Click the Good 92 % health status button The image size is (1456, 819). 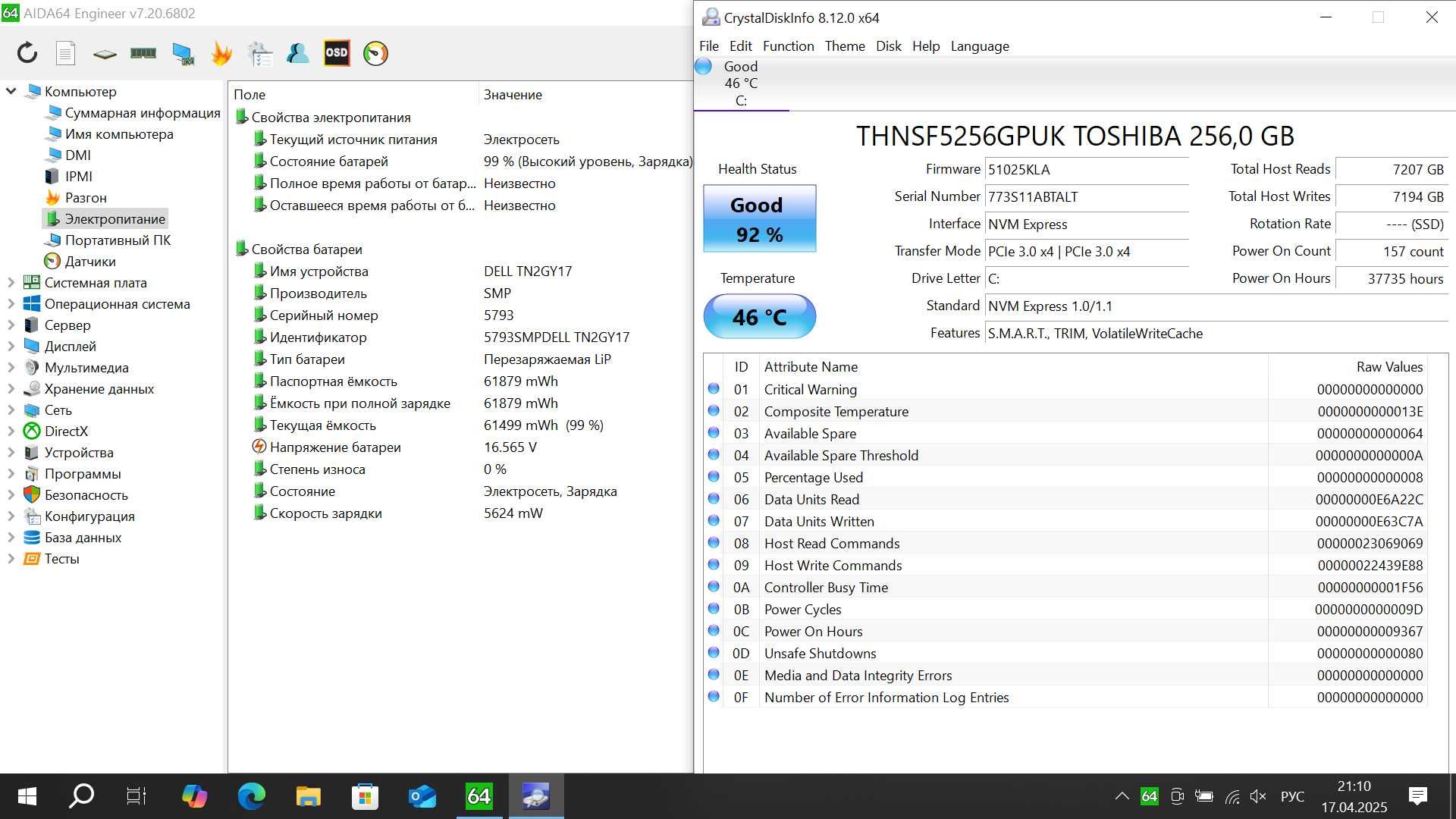[x=759, y=218]
